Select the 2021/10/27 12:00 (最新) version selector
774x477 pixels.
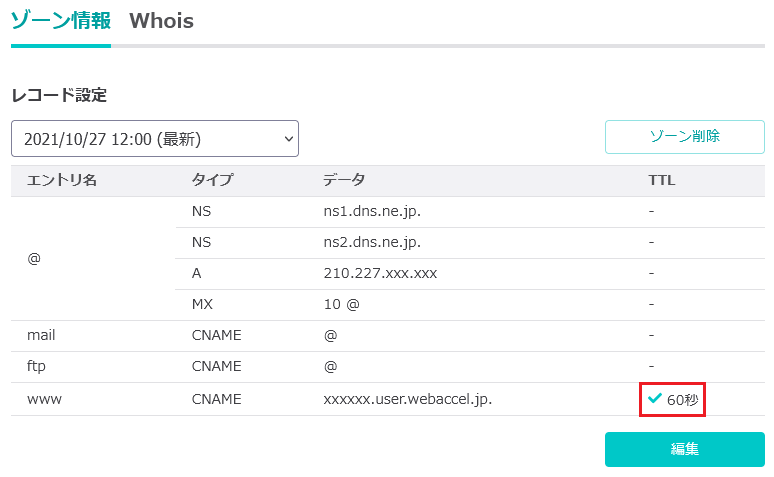(155, 139)
